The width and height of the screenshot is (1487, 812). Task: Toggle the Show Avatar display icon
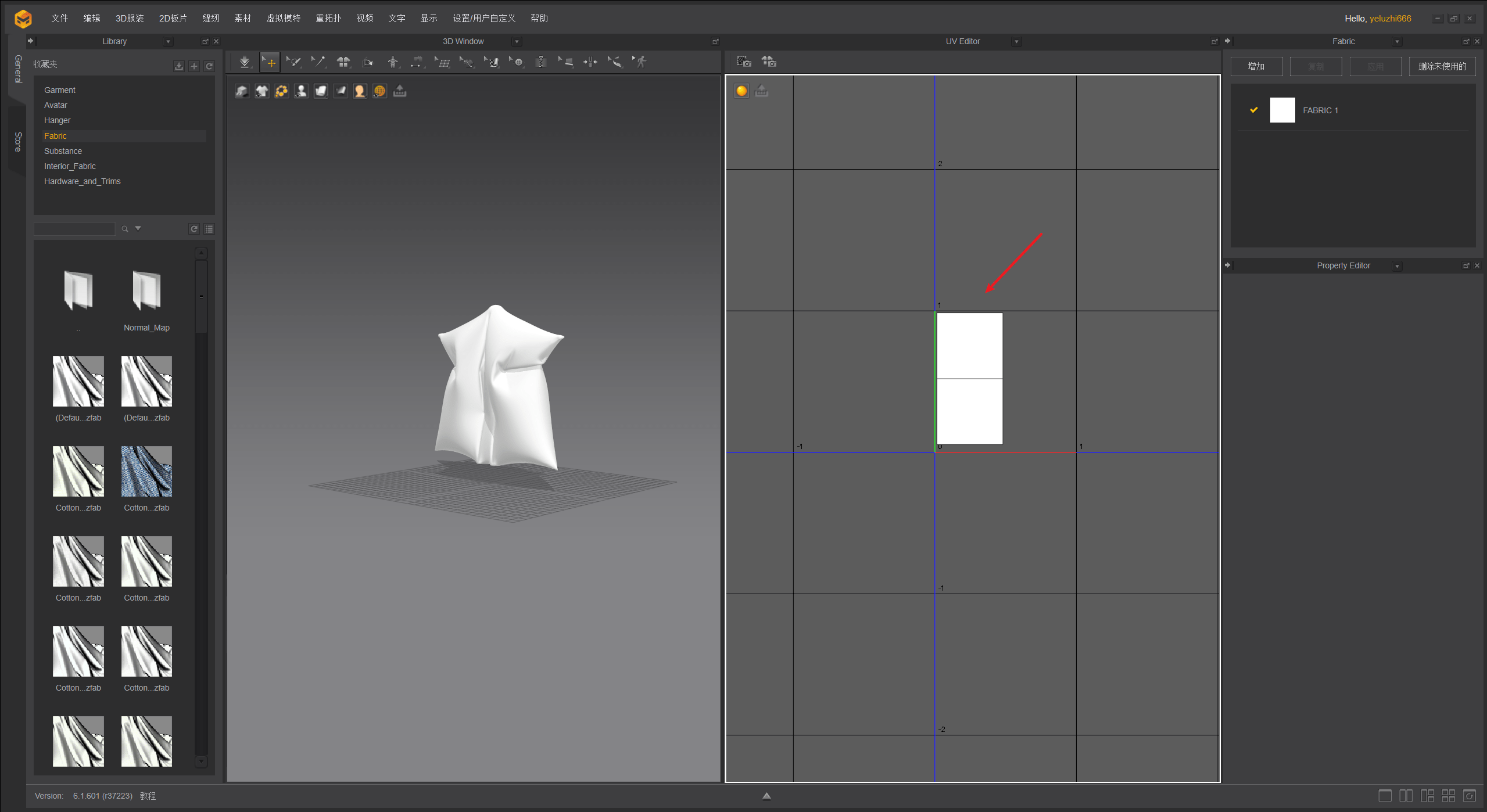click(301, 91)
